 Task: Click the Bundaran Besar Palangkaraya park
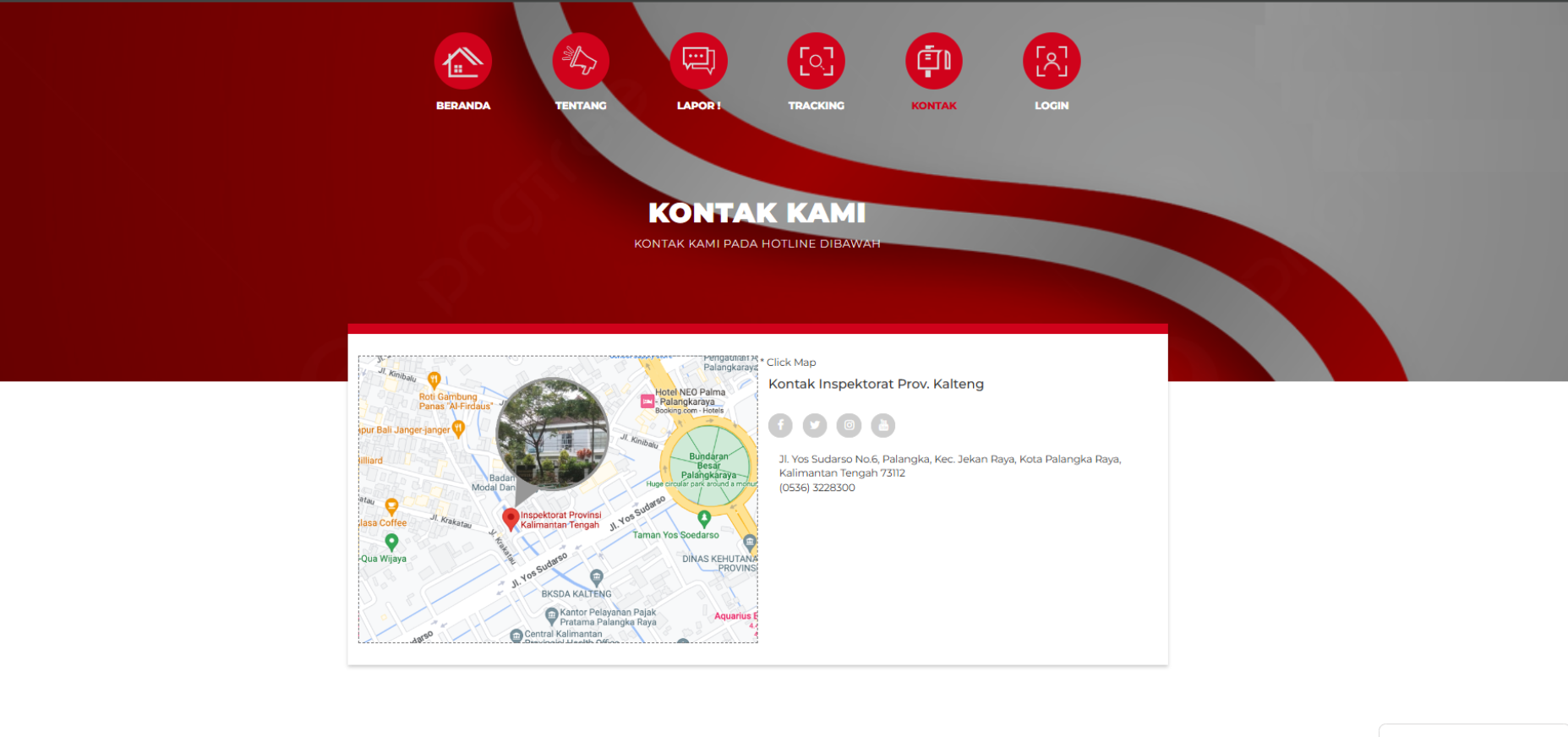click(x=709, y=466)
